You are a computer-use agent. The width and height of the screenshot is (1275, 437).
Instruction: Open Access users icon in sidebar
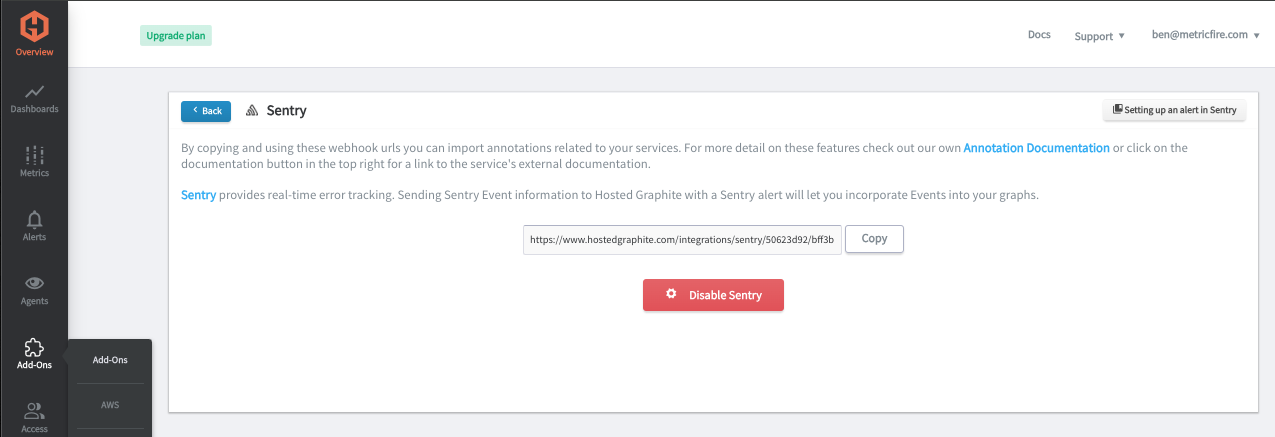34,411
